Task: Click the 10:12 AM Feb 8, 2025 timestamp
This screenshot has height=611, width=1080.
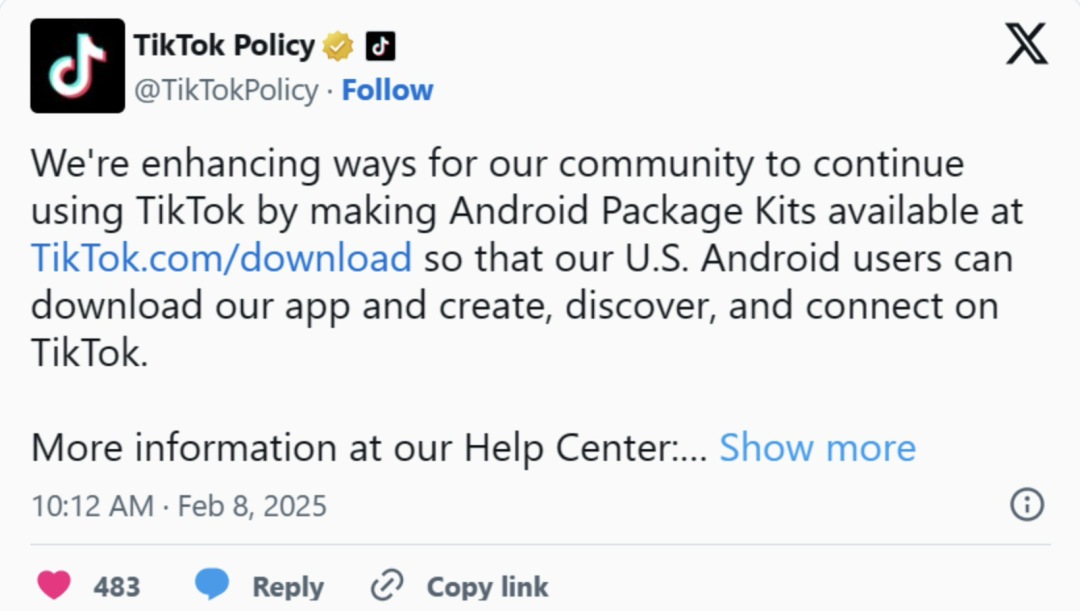Action: point(179,505)
